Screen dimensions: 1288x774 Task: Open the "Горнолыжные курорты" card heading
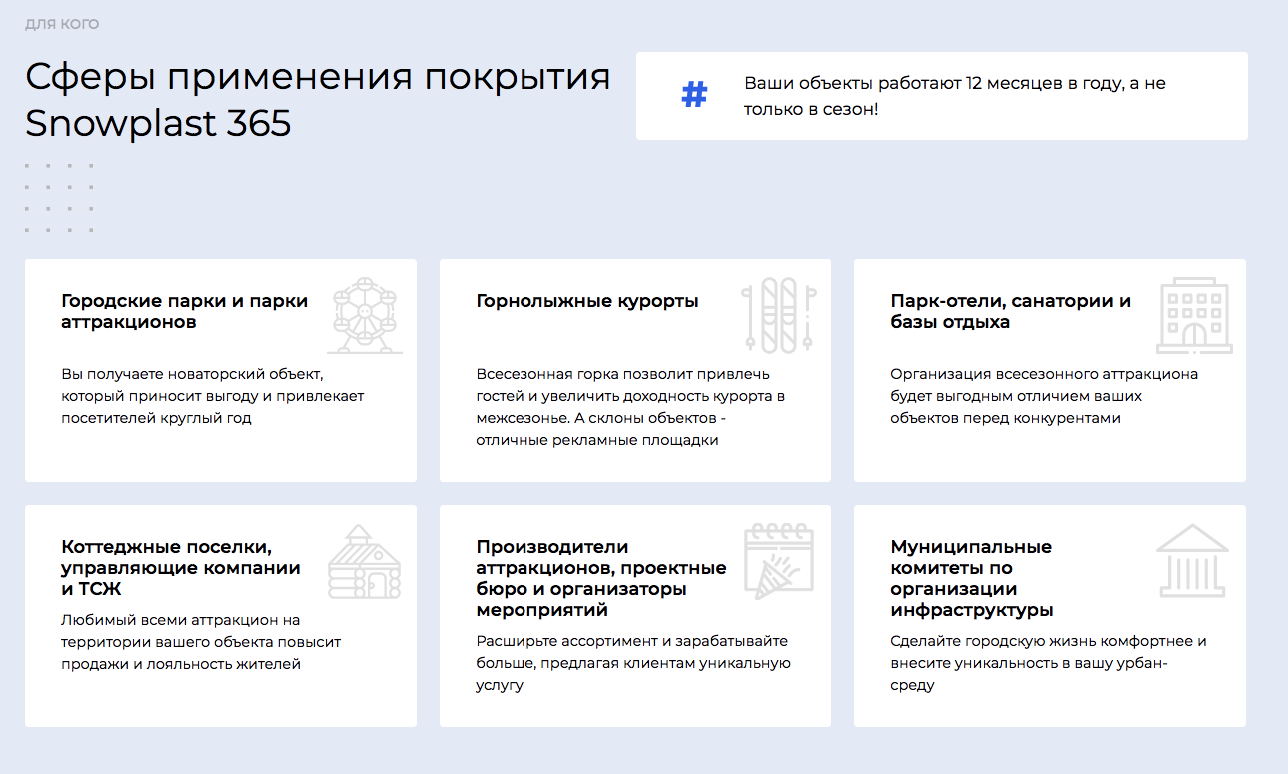(x=587, y=301)
